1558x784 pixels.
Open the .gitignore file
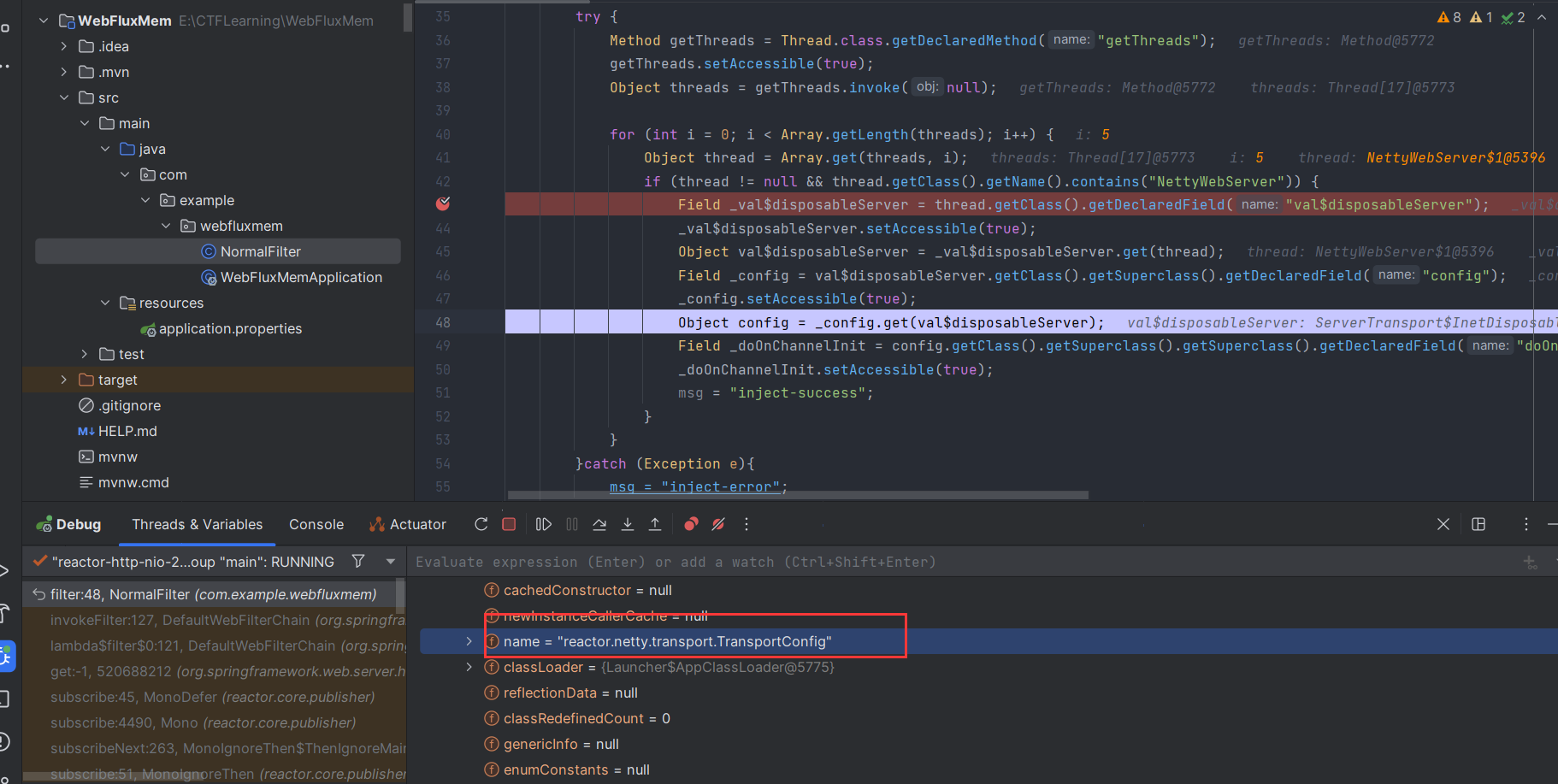click(x=120, y=405)
